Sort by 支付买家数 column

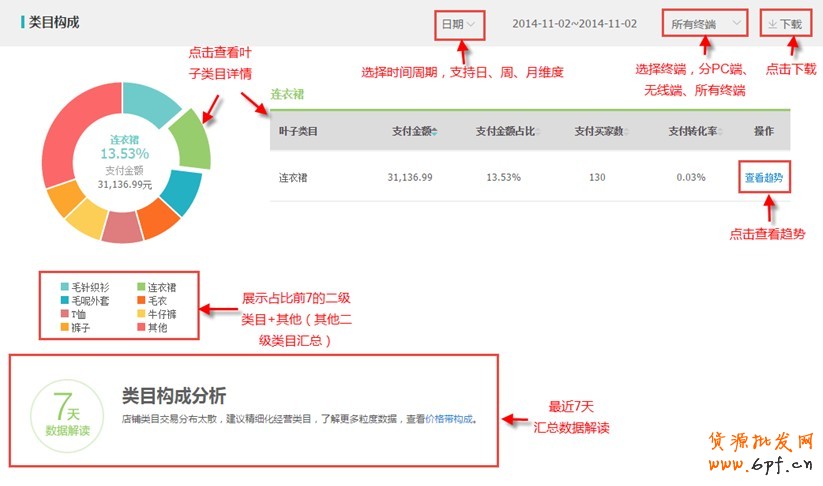[x=599, y=131]
